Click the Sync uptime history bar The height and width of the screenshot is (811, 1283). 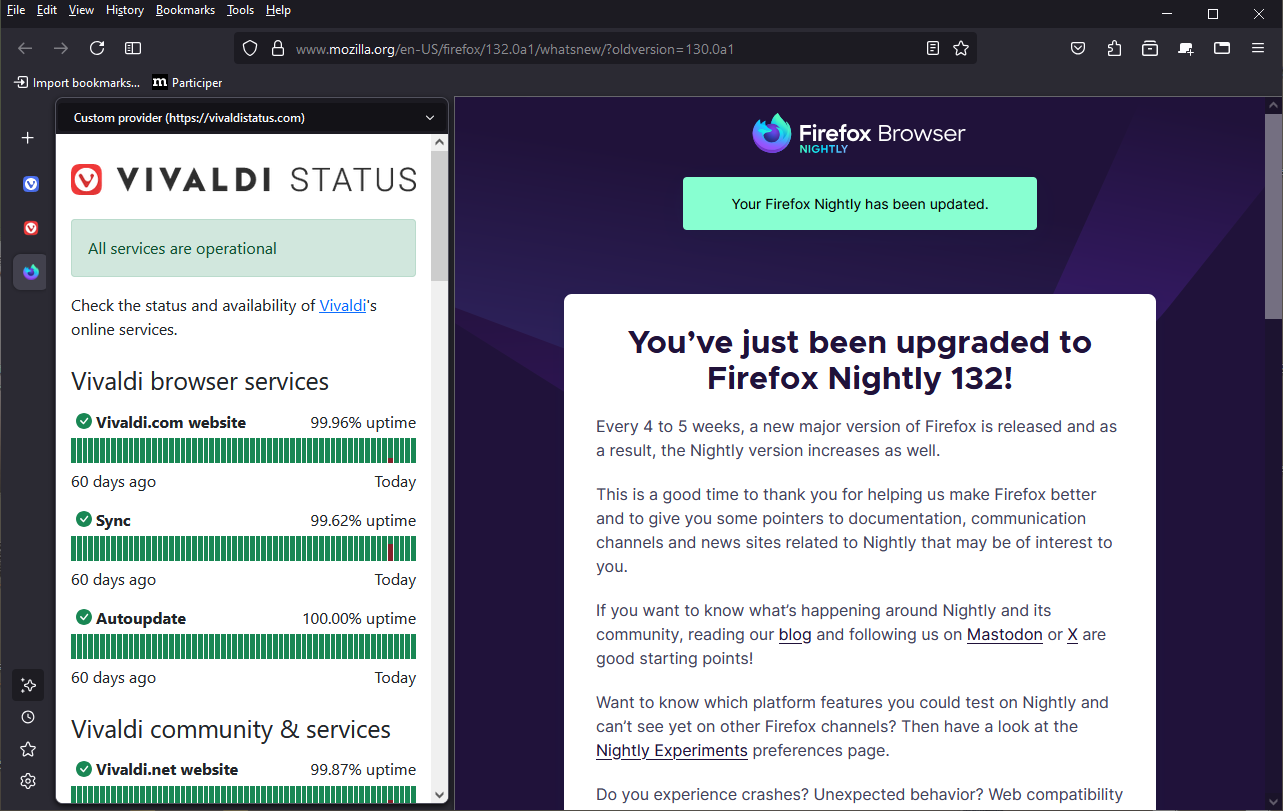tap(243, 549)
